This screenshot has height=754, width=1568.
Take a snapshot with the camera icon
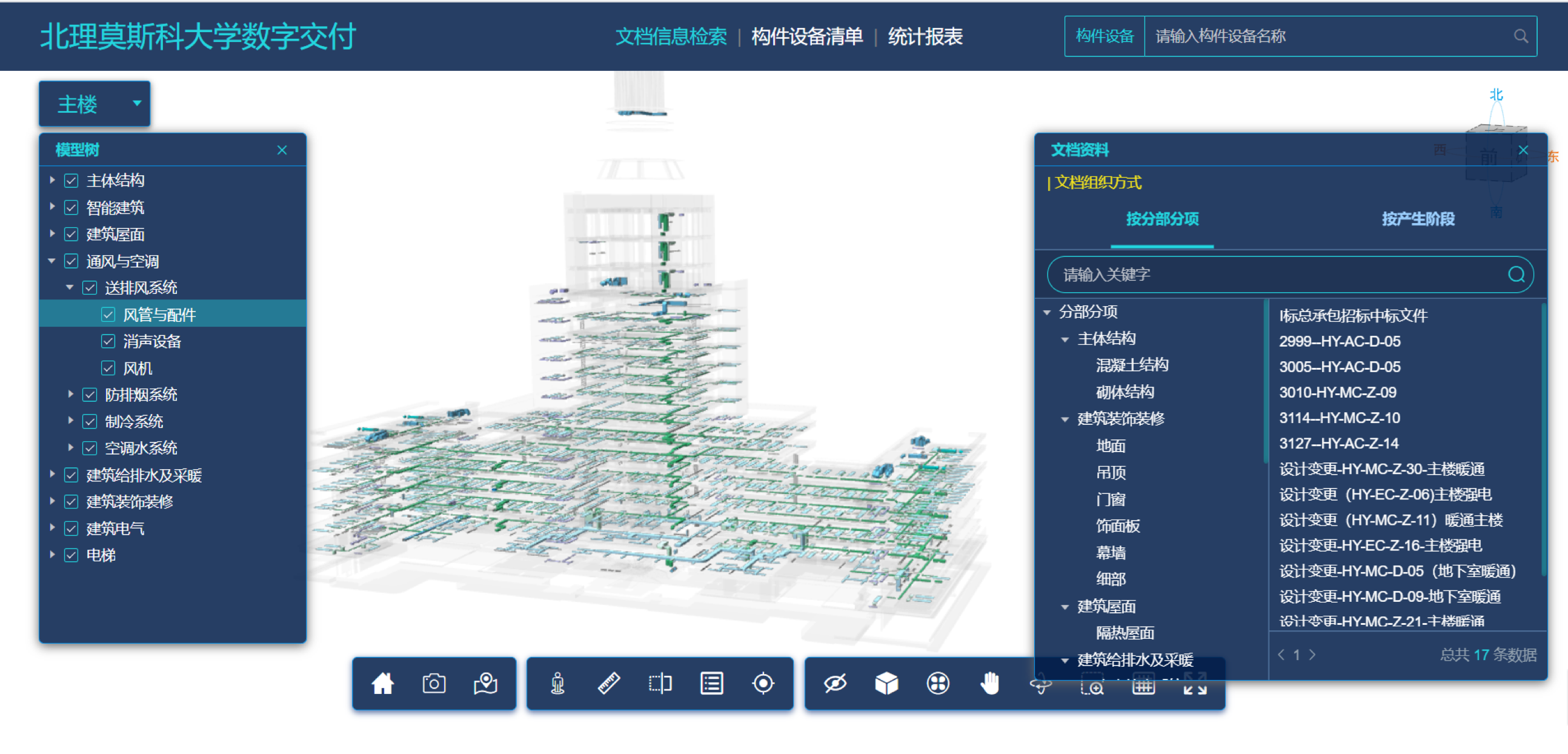click(434, 684)
